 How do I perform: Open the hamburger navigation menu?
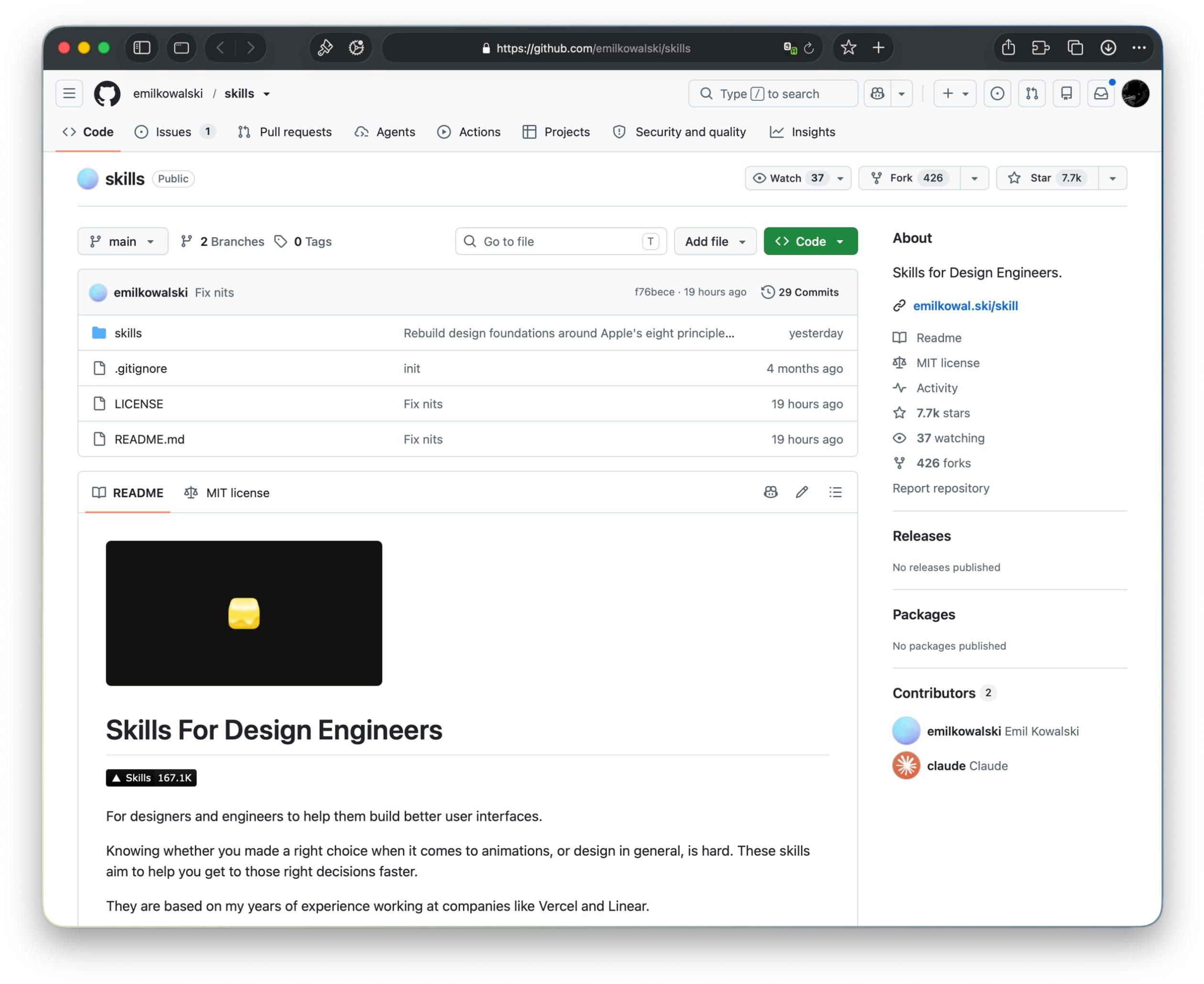pyautogui.click(x=69, y=94)
